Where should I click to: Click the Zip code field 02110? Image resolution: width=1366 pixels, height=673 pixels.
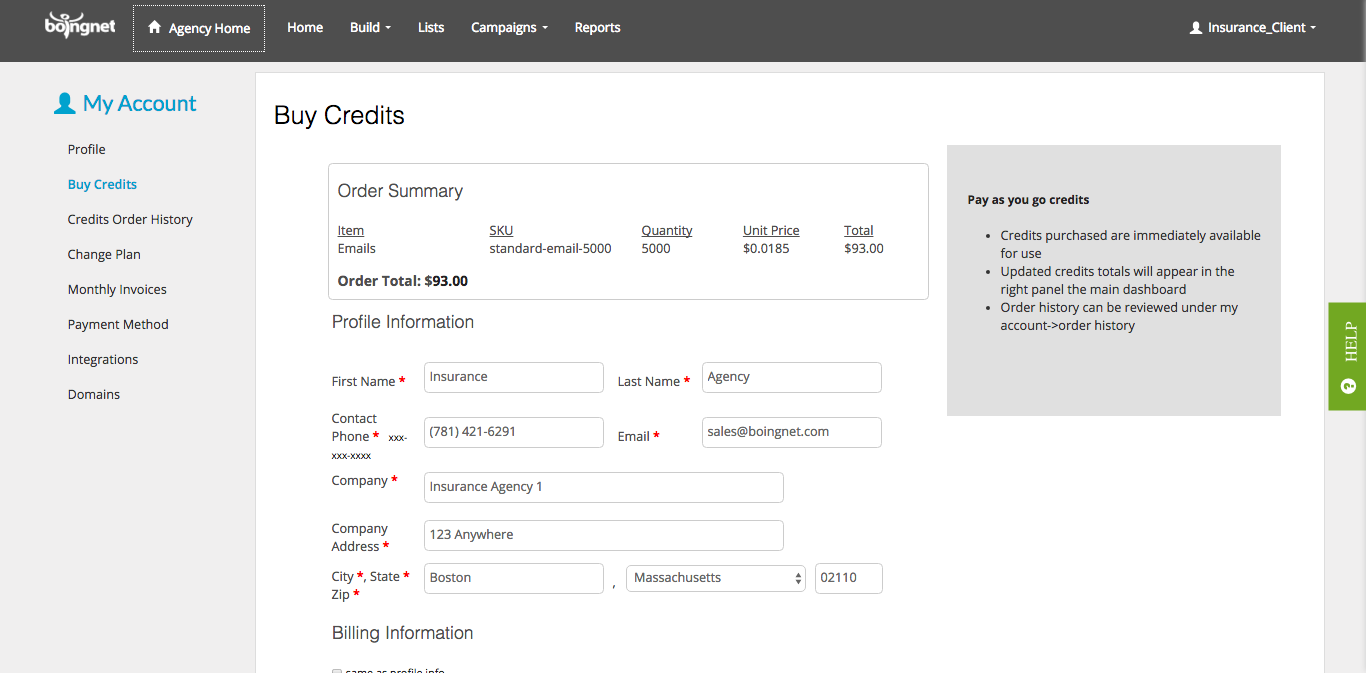[x=849, y=578]
